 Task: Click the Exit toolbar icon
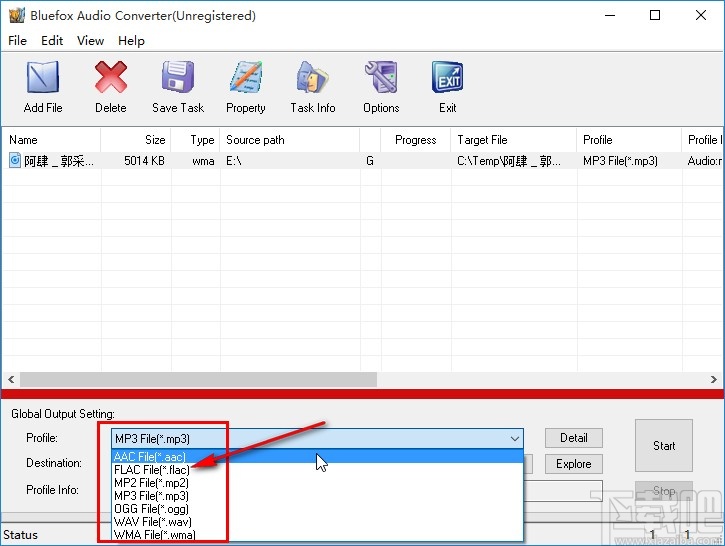coord(448,77)
